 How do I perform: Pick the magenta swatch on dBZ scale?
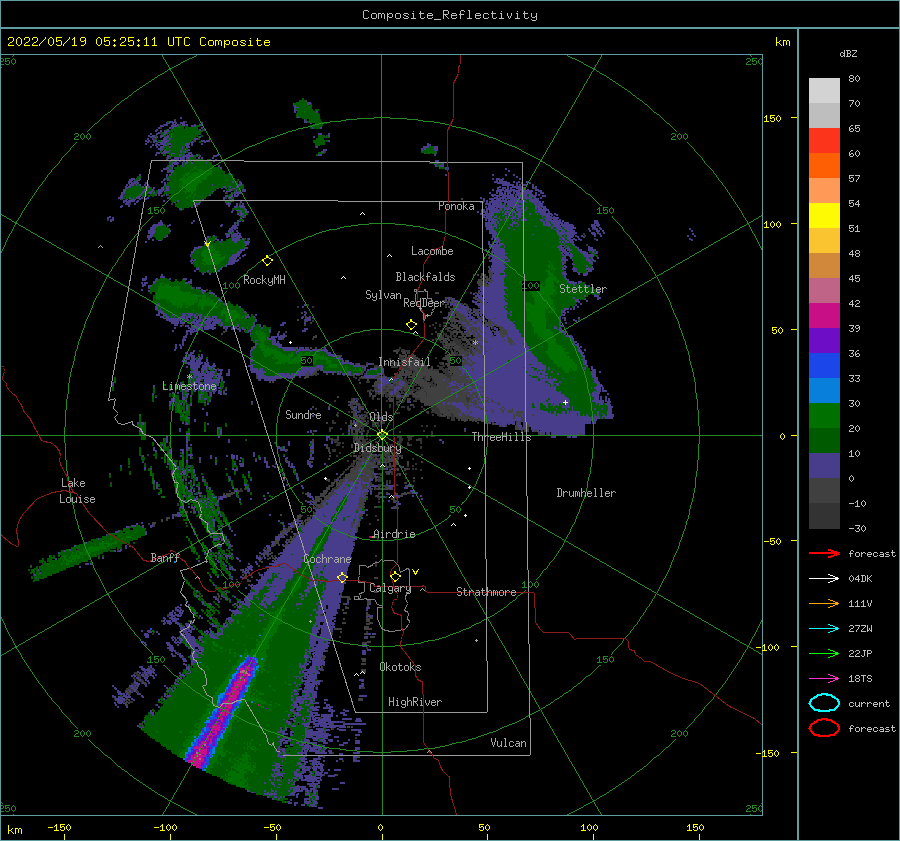824,315
